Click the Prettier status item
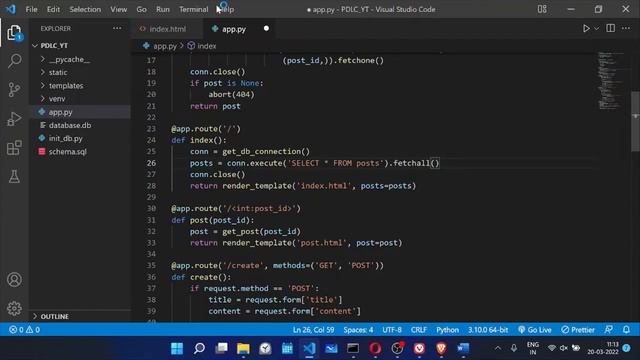The width and height of the screenshot is (640, 360). (x=578, y=330)
